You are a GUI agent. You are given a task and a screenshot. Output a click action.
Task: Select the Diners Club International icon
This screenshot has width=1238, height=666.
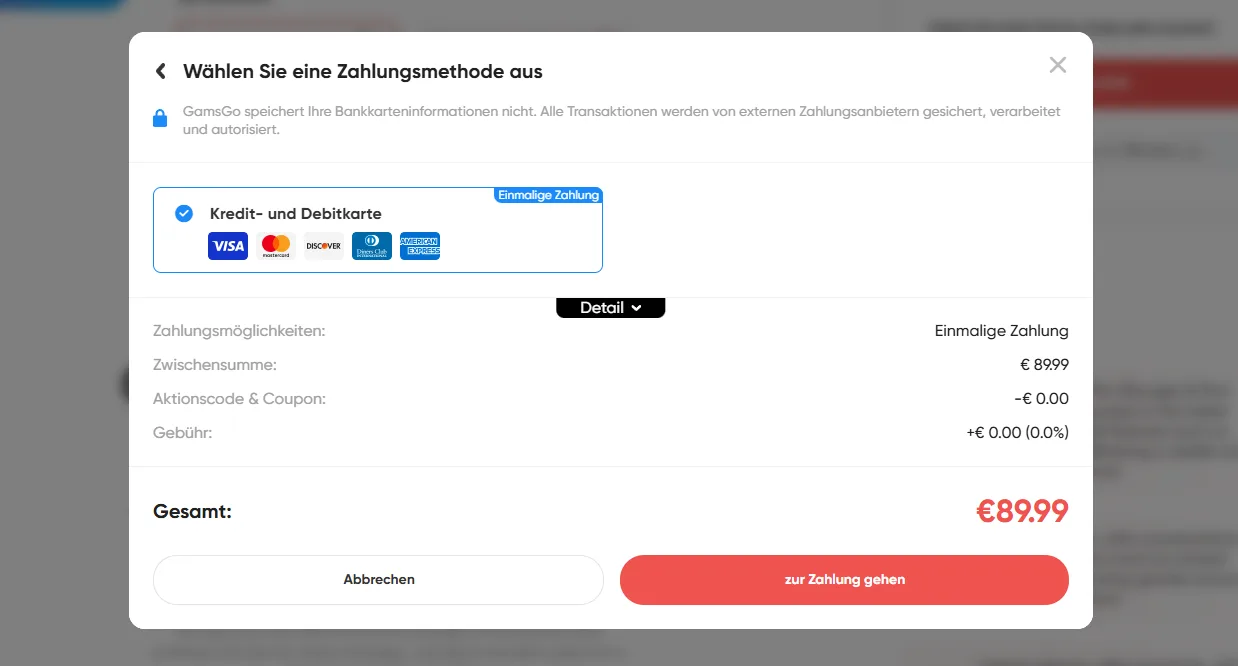pyautogui.click(x=371, y=246)
